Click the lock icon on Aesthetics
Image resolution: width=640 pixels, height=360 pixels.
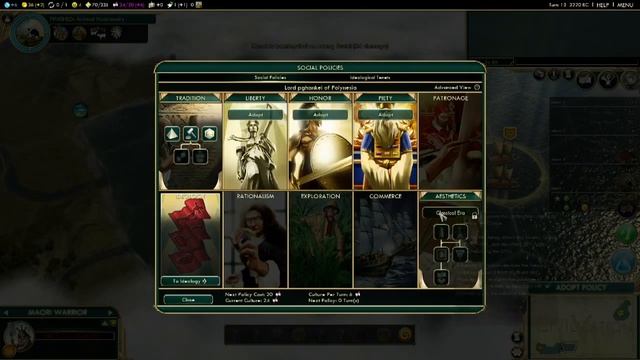tap(474, 216)
